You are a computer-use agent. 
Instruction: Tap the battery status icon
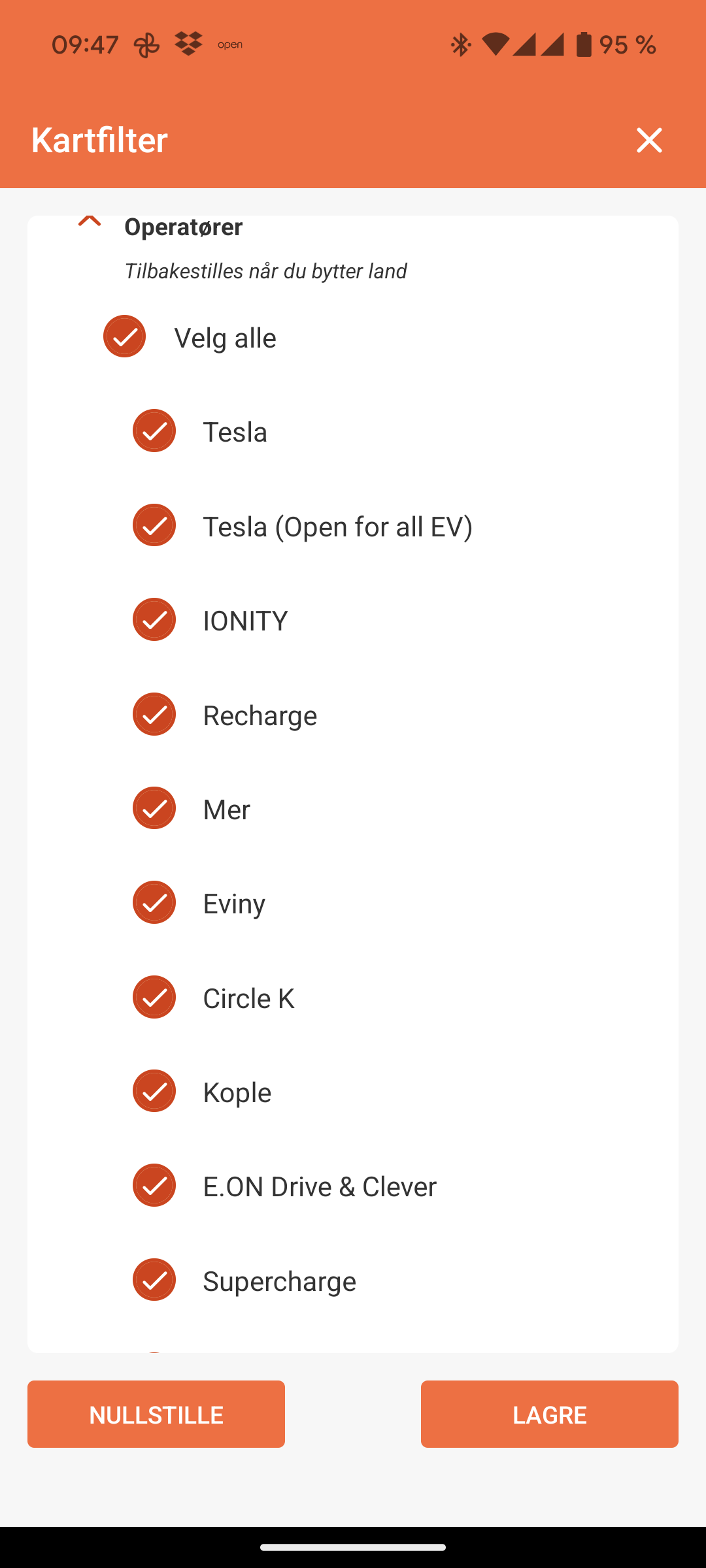point(584,44)
